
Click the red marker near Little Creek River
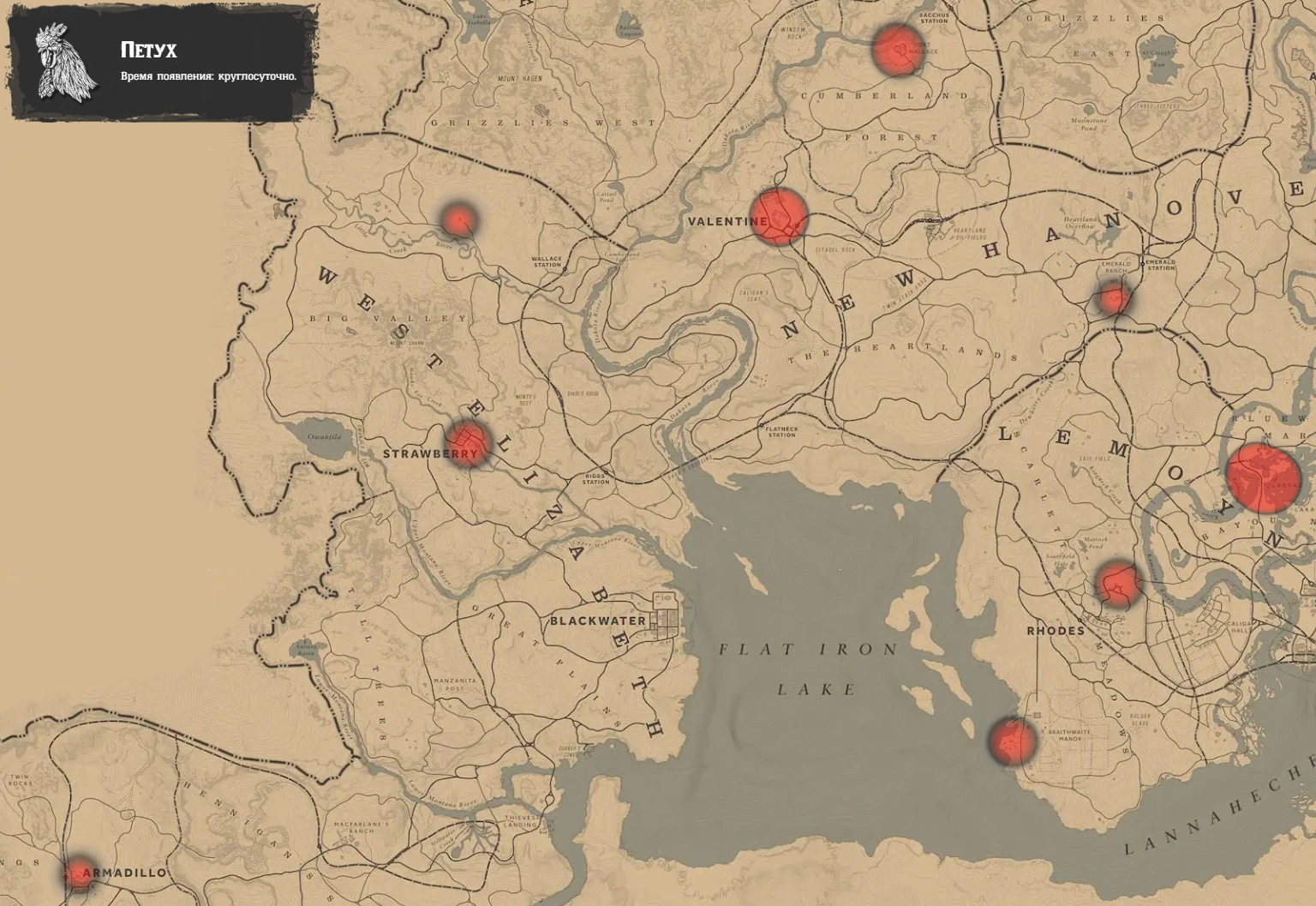coord(458,219)
